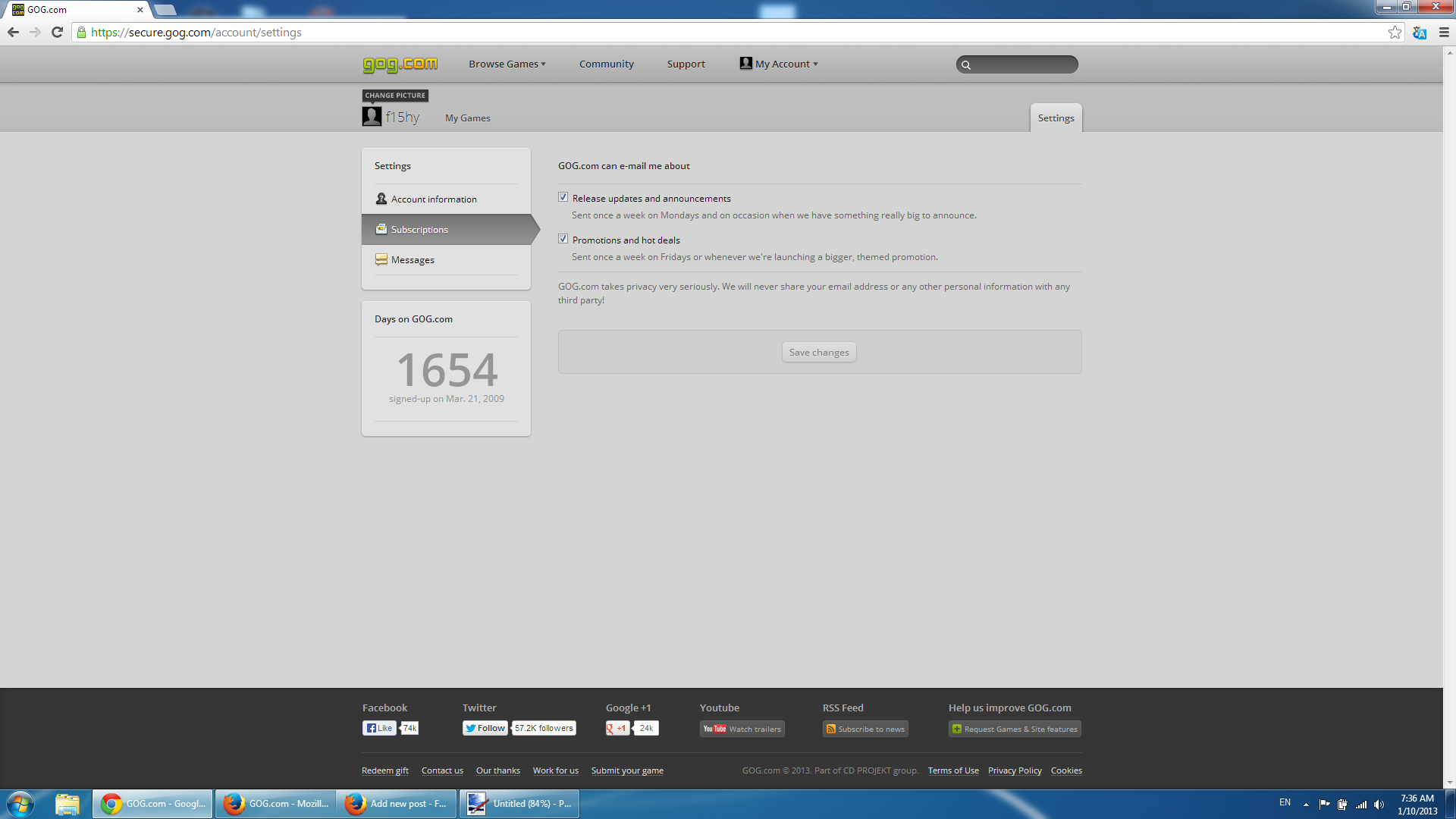Toggle Release updates and announcements checkbox
The image size is (1456, 819).
pyautogui.click(x=563, y=197)
